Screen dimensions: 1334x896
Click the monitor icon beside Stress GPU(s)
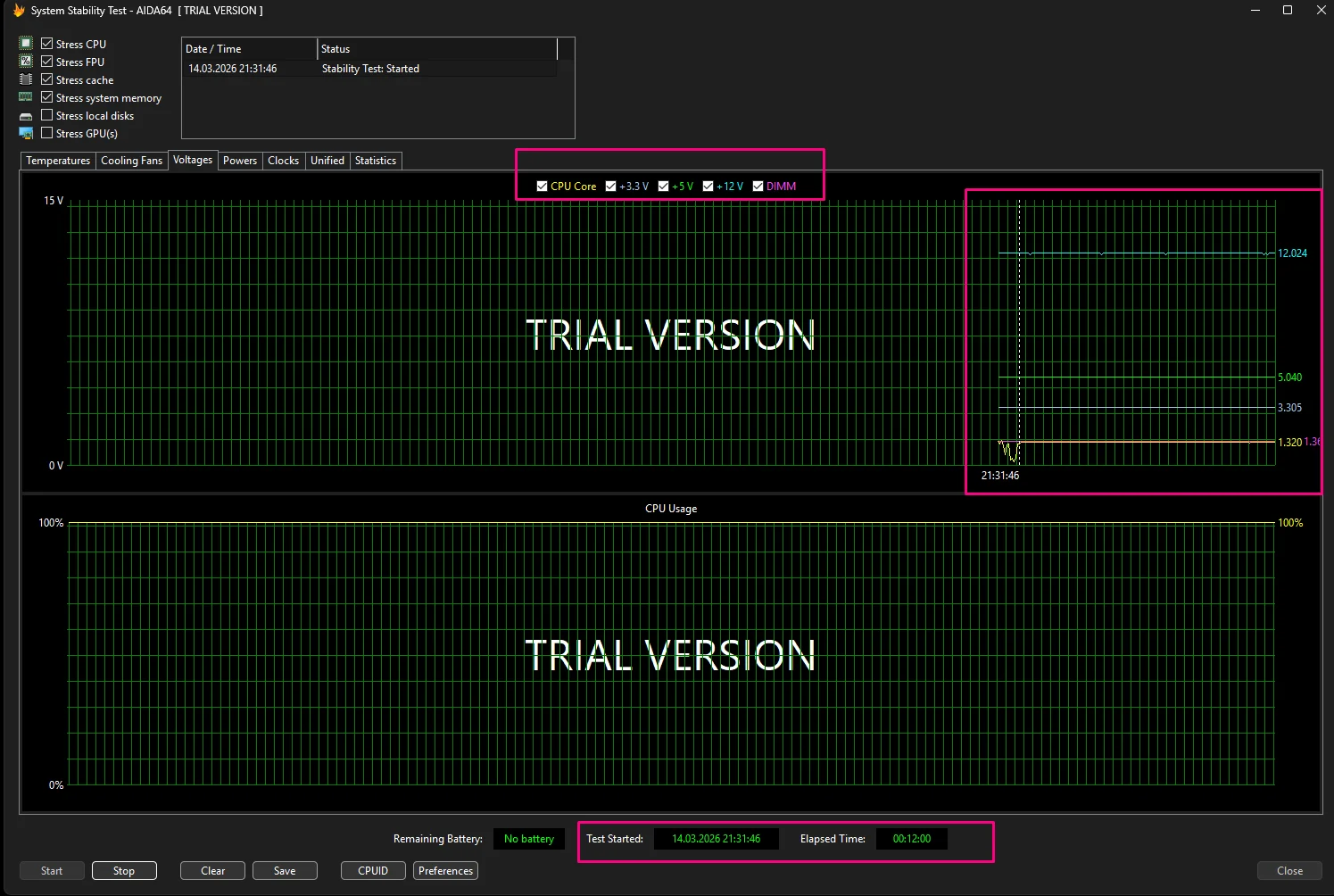(x=26, y=133)
